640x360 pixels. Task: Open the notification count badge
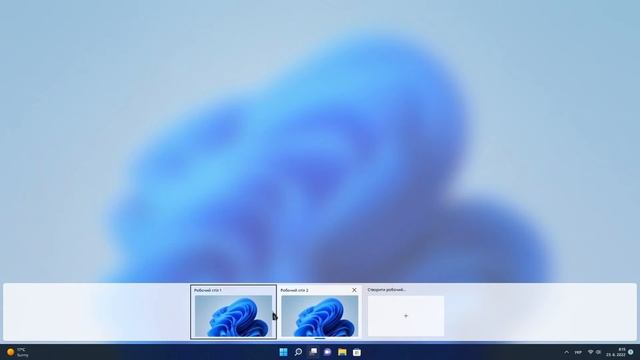point(631,352)
